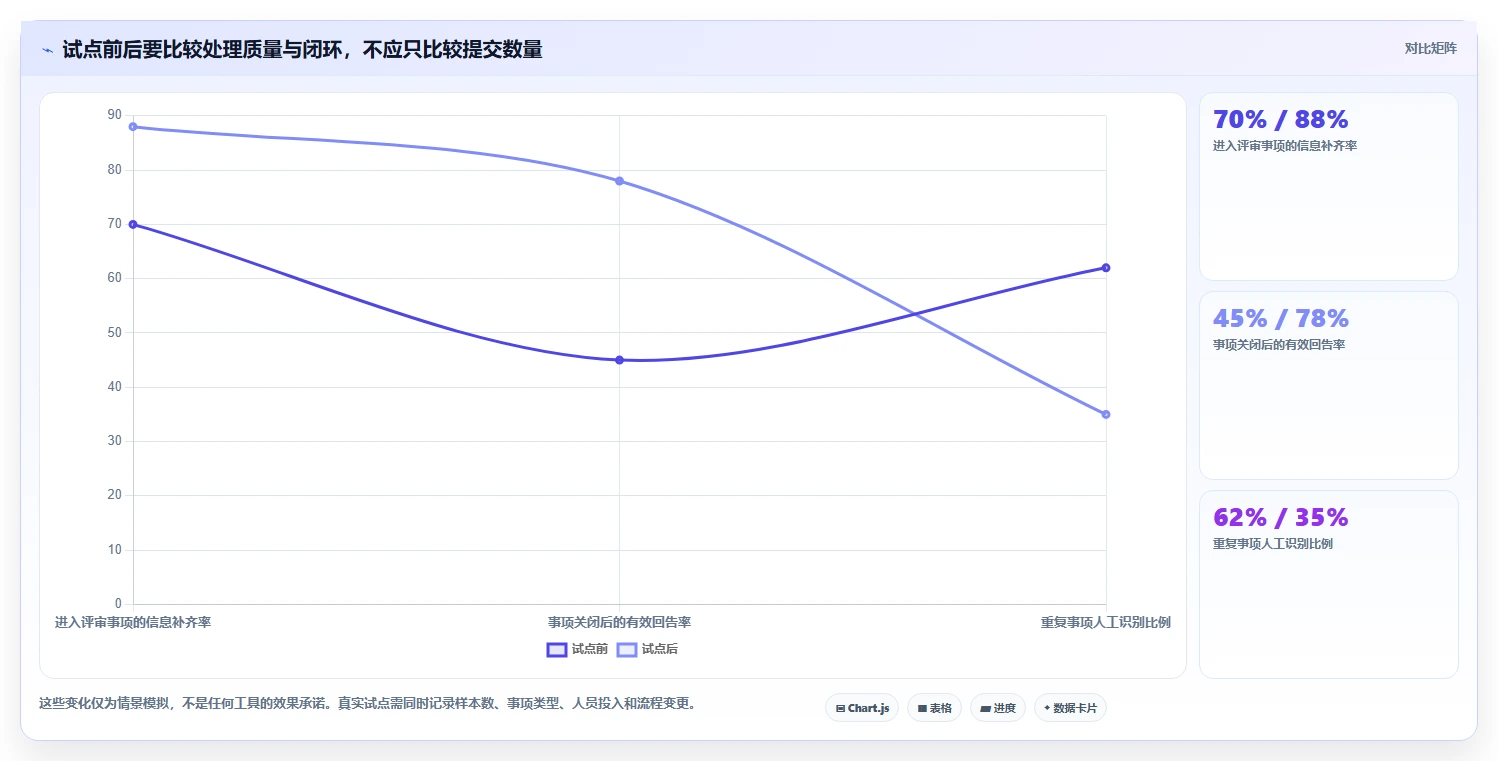The width and height of the screenshot is (1498, 761).
Task: Click x-axis label 进入评审事项的信息补齐率
Action: (x=133, y=622)
